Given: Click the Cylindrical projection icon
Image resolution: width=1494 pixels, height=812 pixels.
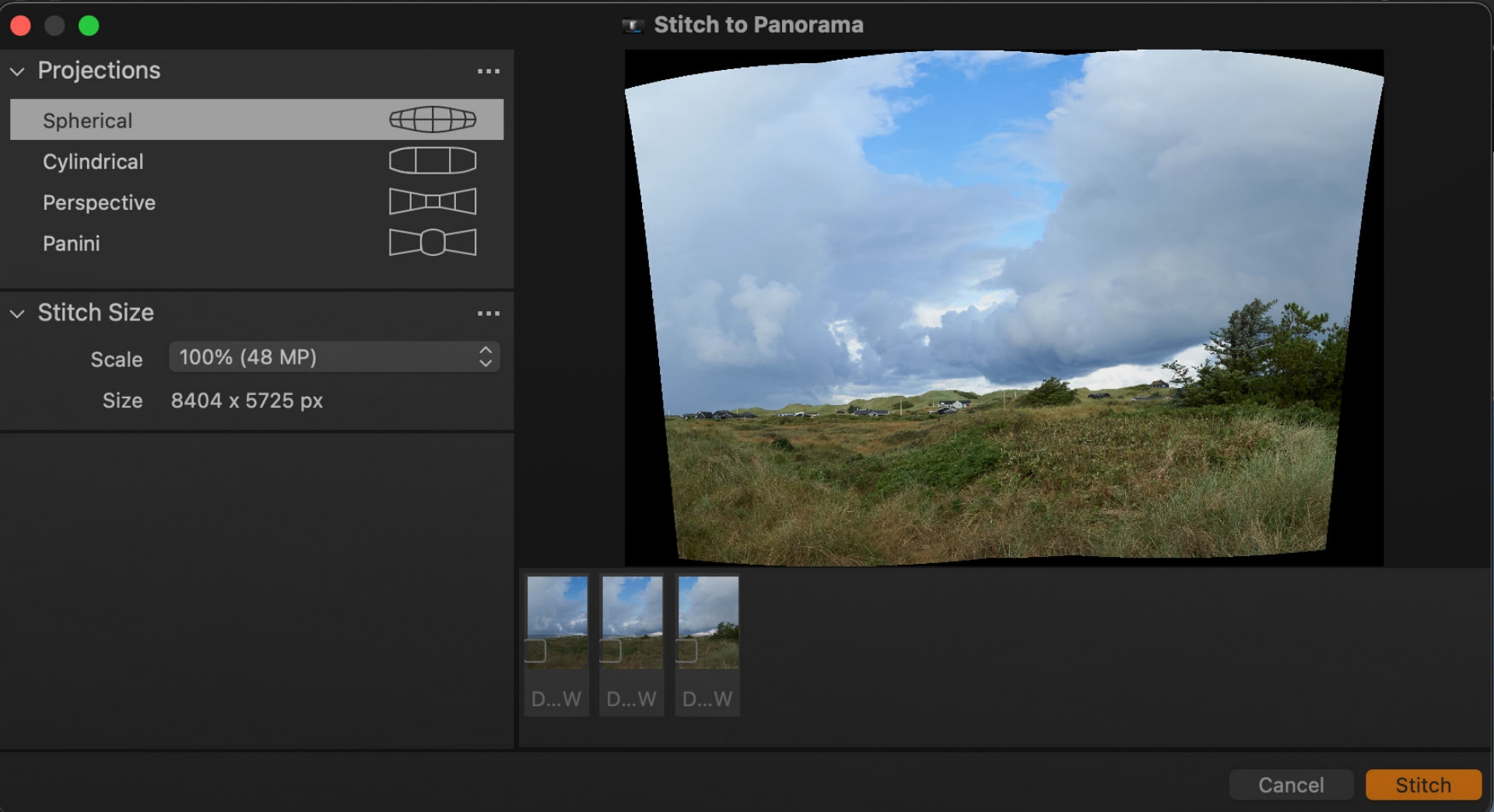Looking at the screenshot, I should click(x=432, y=160).
